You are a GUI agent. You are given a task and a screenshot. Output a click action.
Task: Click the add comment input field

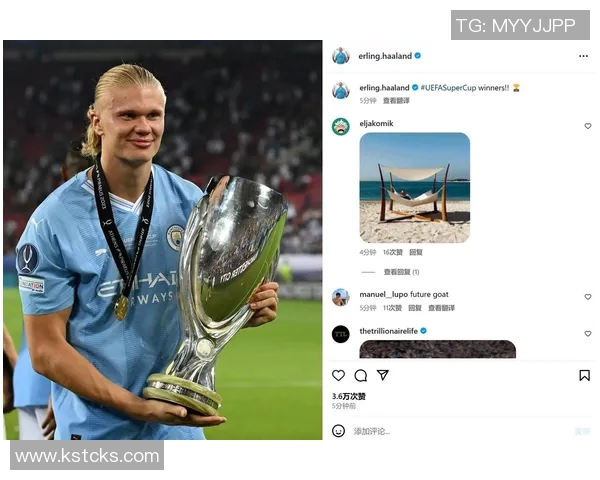[x=459, y=431]
